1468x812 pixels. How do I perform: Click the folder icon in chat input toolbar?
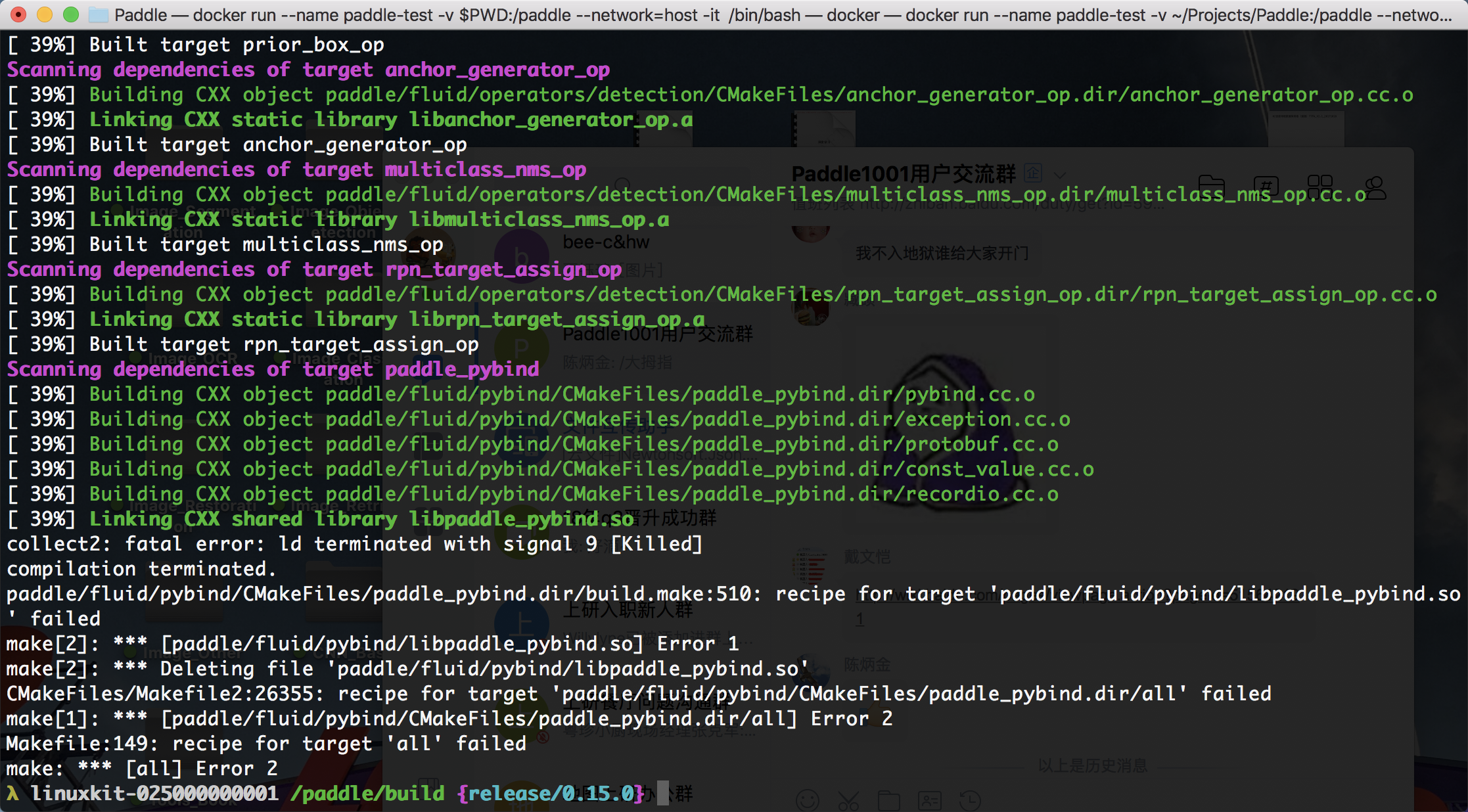[x=888, y=800]
